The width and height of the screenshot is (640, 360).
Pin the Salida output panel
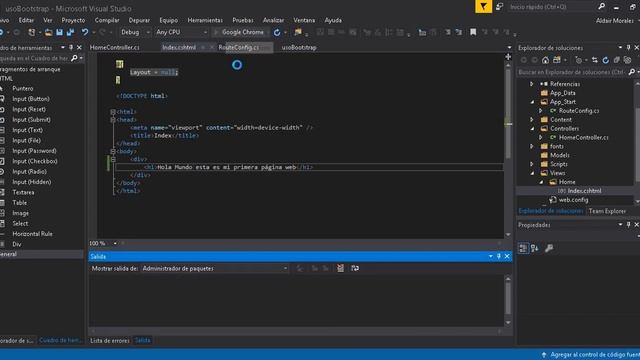(x=499, y=256)
